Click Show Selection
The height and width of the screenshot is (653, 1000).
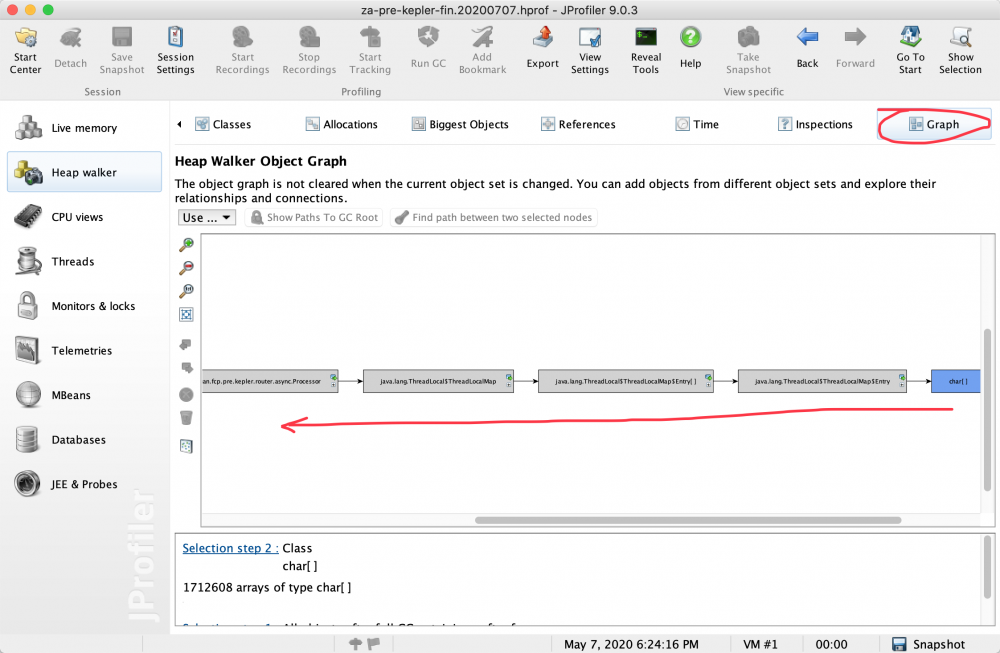coord(960,50)
